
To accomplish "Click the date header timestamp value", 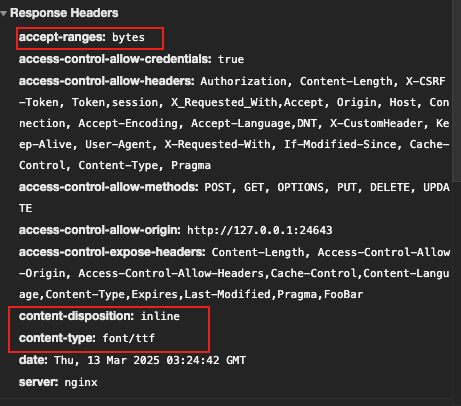I will click(150, 360).
